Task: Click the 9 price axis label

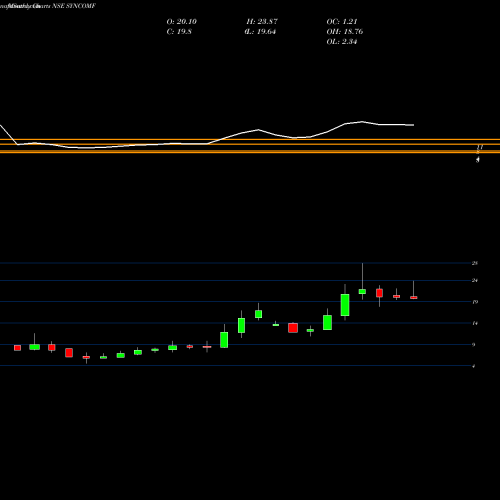Action: click(473, 345)
